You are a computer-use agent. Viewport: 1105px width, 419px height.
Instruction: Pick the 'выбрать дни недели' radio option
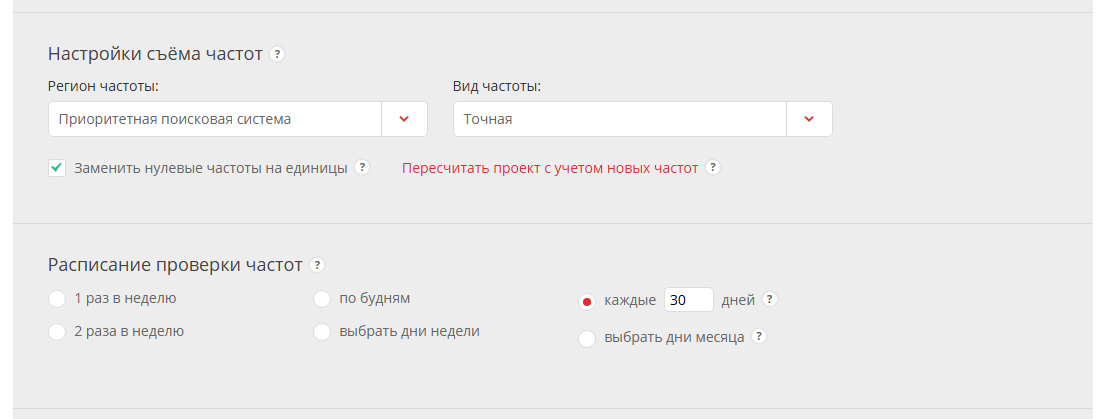pos(322,332)
